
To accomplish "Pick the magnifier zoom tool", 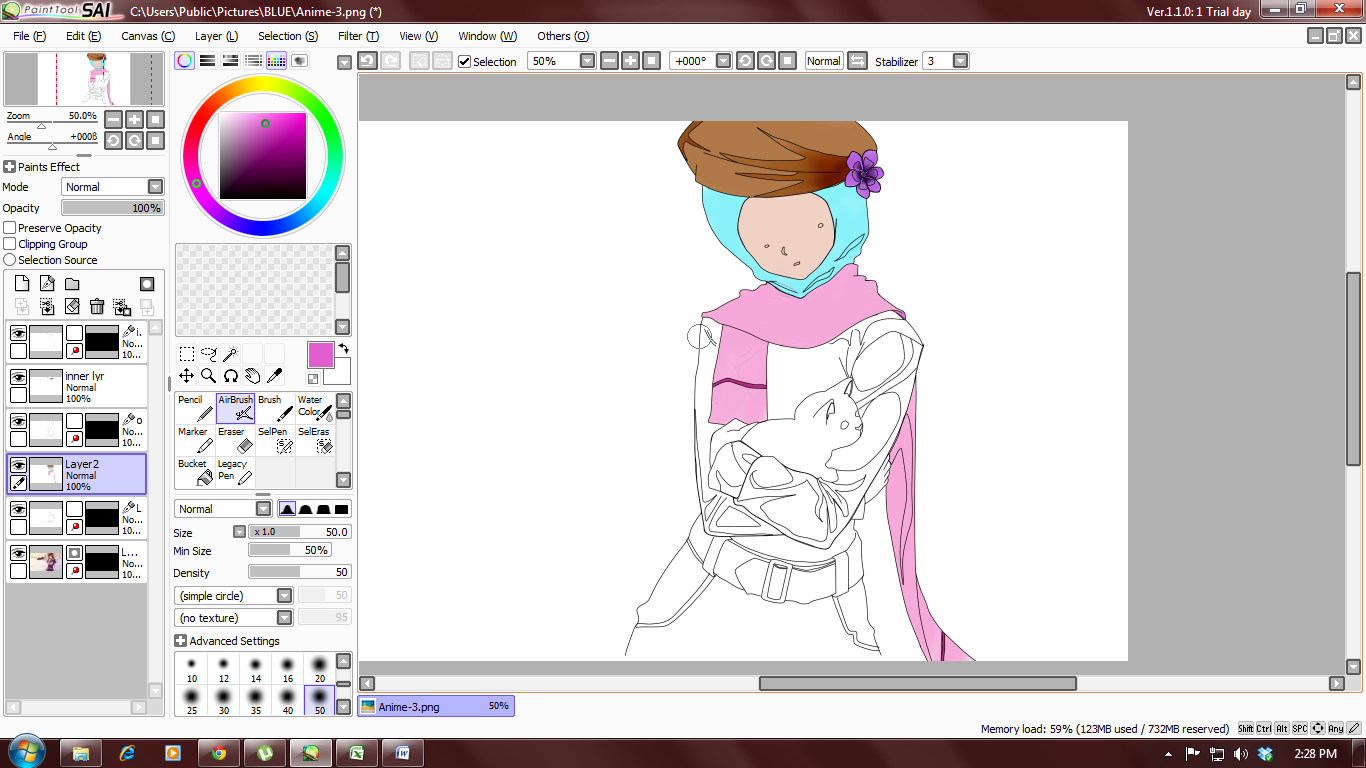I will 209,376.
